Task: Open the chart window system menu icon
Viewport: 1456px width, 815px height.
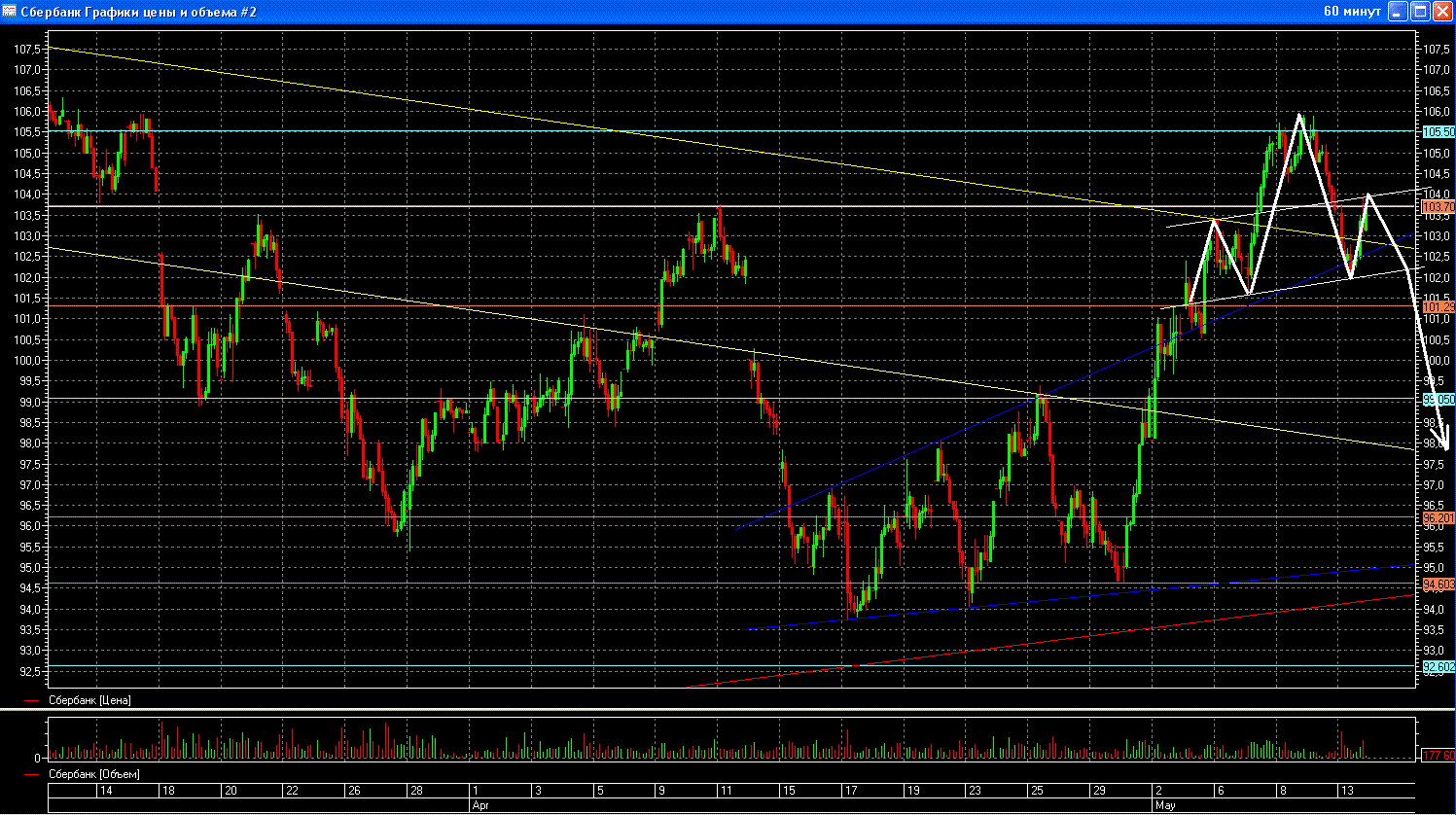Action: click(x=10, y=12)
